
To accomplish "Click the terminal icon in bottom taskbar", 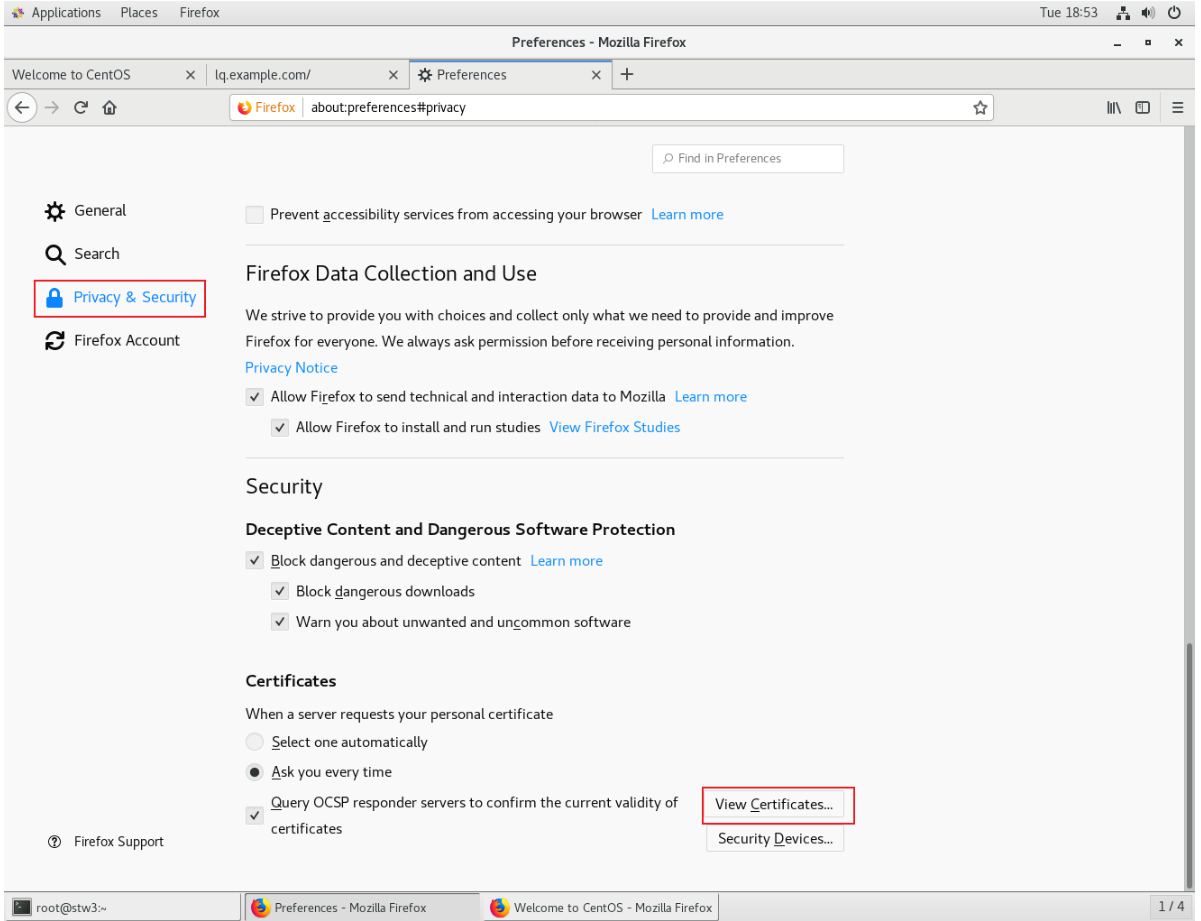I will pos(21,908).
